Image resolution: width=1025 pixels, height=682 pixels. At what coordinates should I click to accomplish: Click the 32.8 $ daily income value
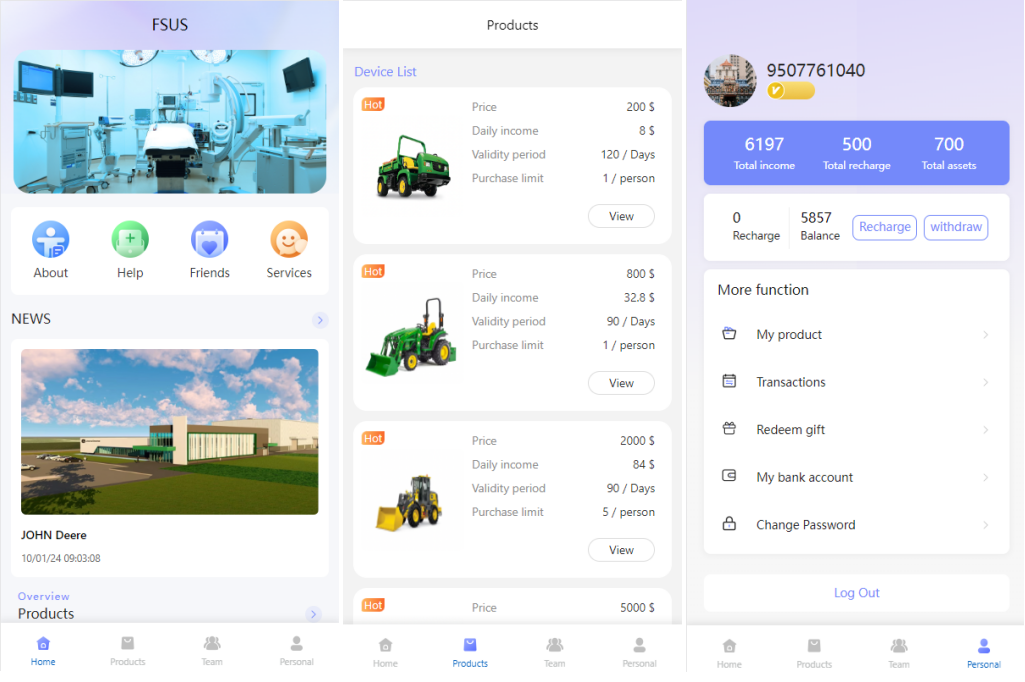click(x=639, y=298)
